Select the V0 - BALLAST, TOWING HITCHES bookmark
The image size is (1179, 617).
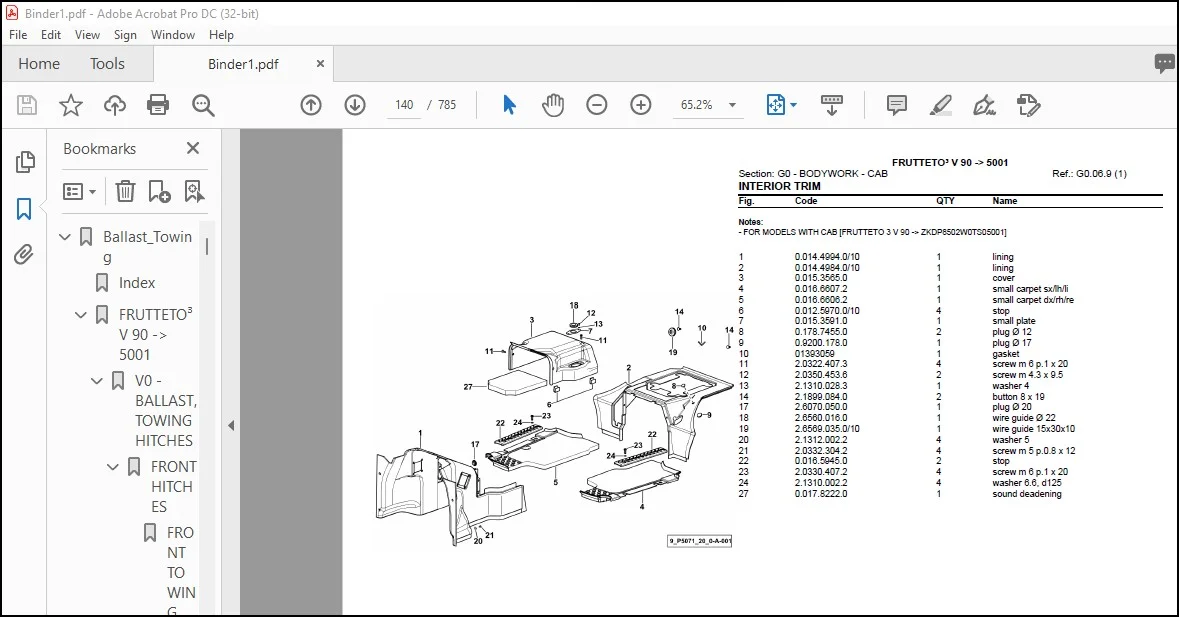pyautogui.click(x=165, y=410)
